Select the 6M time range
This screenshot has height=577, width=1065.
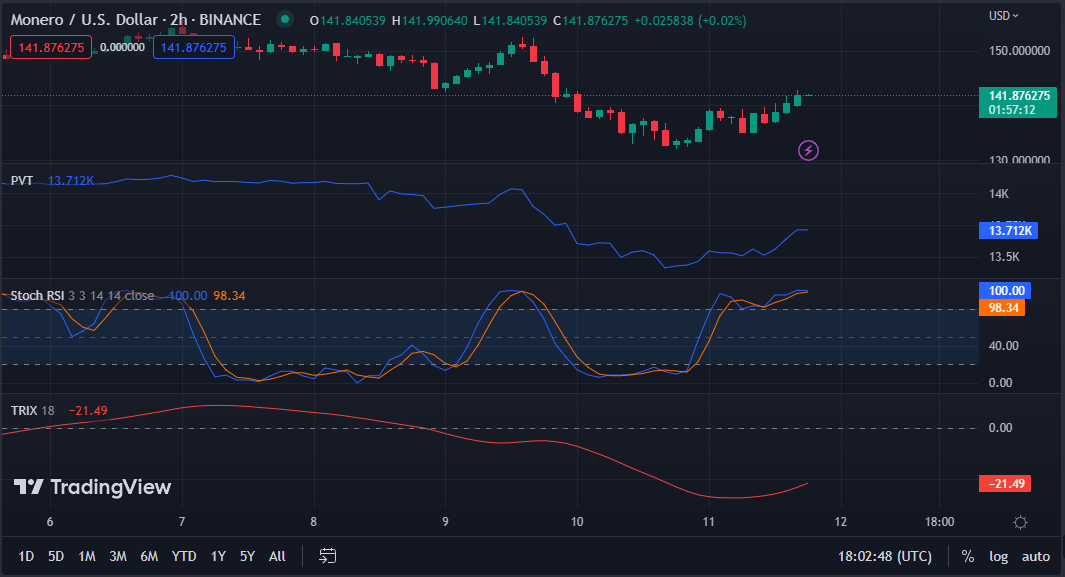pos(149,556)
